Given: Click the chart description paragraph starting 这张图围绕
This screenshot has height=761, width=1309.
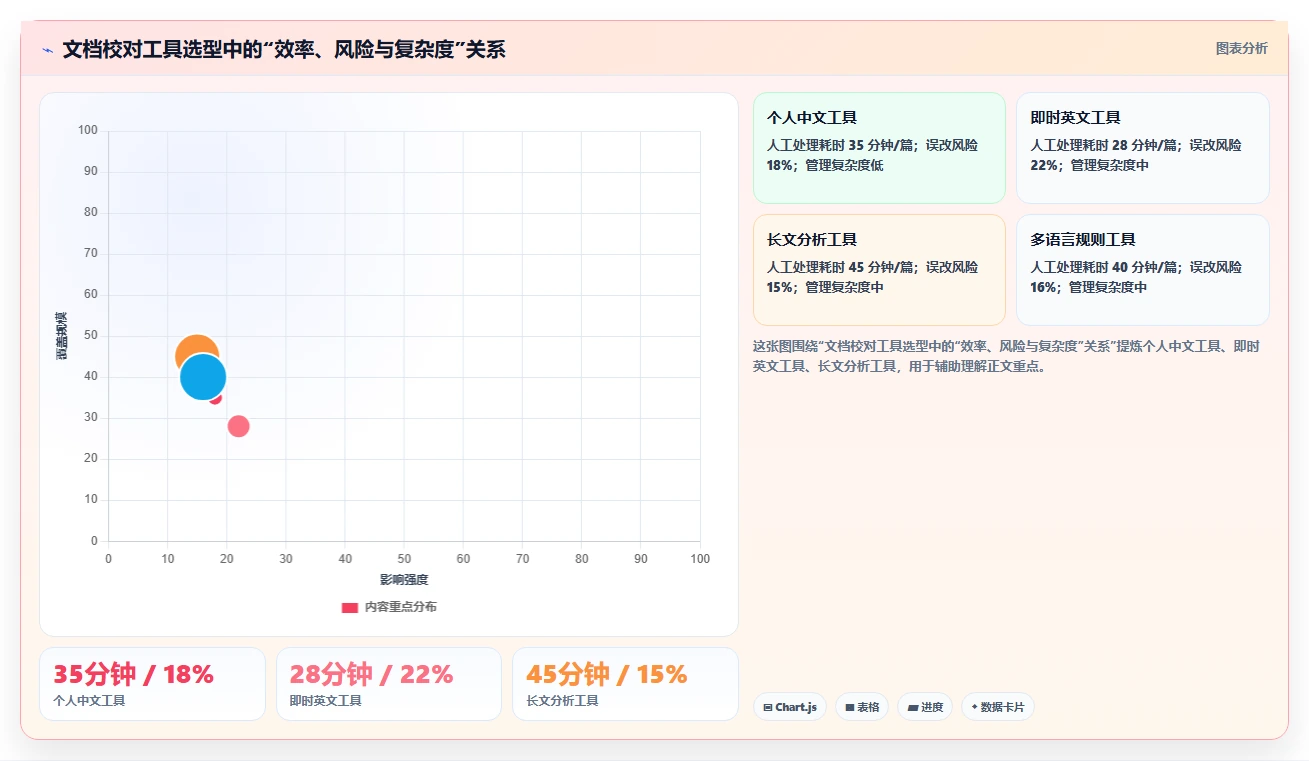Looking at the screenshot, I should click(1006, 356).
